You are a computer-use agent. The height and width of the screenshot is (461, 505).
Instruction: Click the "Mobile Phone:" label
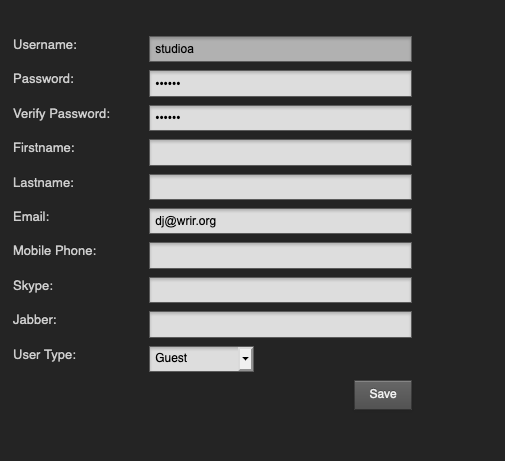coord(55,251)
